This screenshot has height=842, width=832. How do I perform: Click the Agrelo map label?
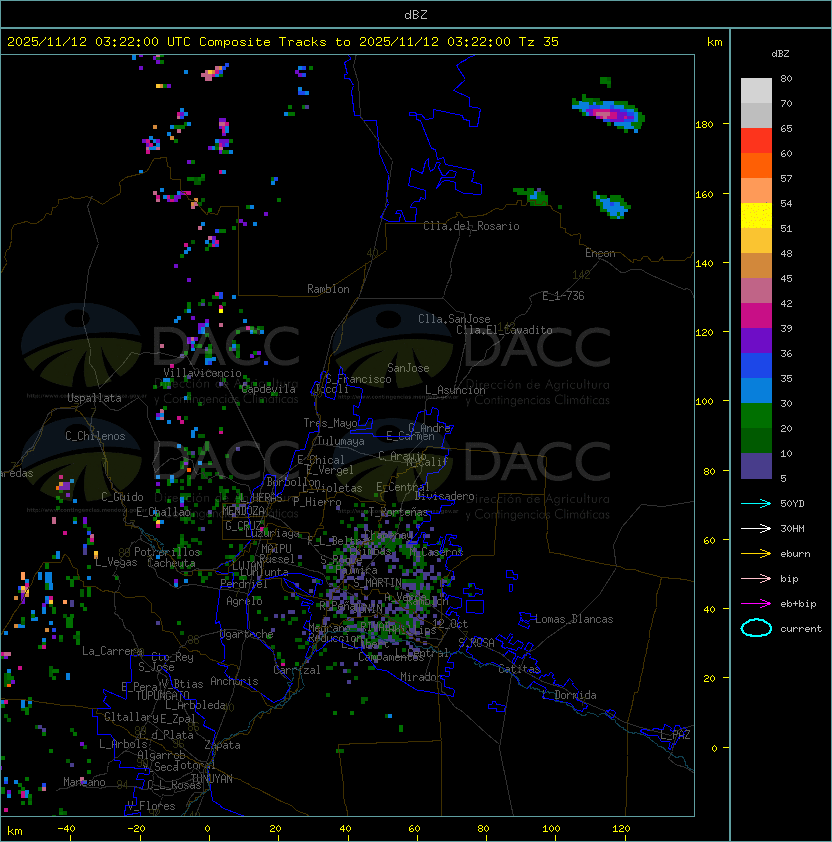pos(244,601)
